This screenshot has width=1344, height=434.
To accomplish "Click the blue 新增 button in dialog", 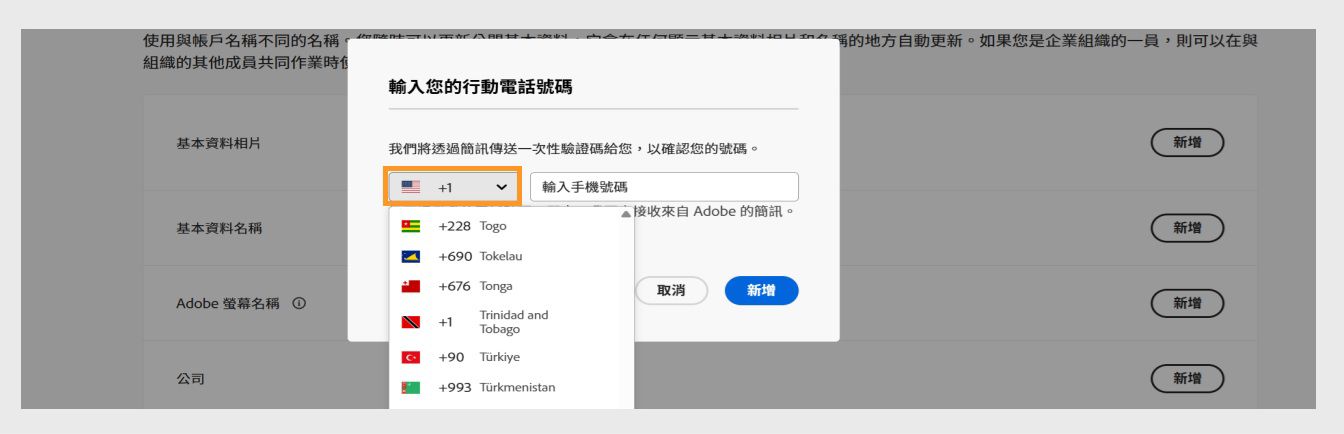I will coord(761,291).
